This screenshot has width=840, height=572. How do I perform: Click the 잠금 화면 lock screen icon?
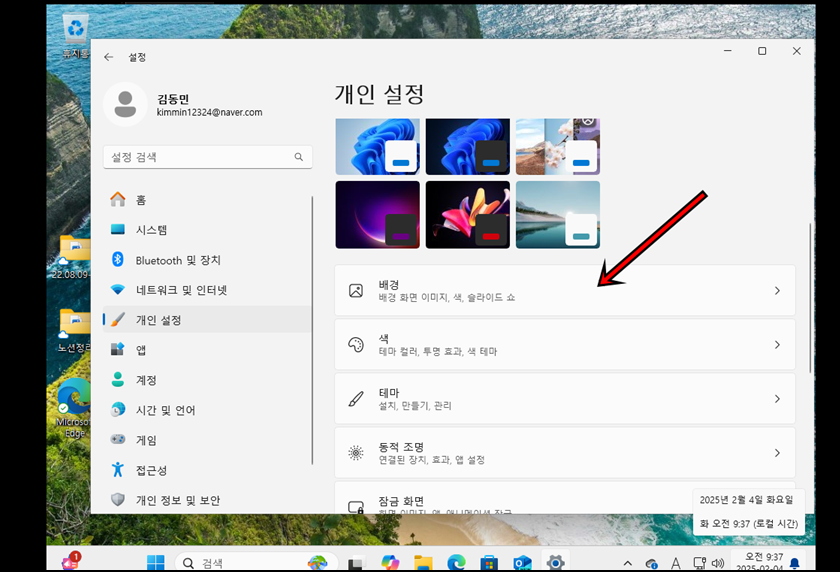coord(356,506)
